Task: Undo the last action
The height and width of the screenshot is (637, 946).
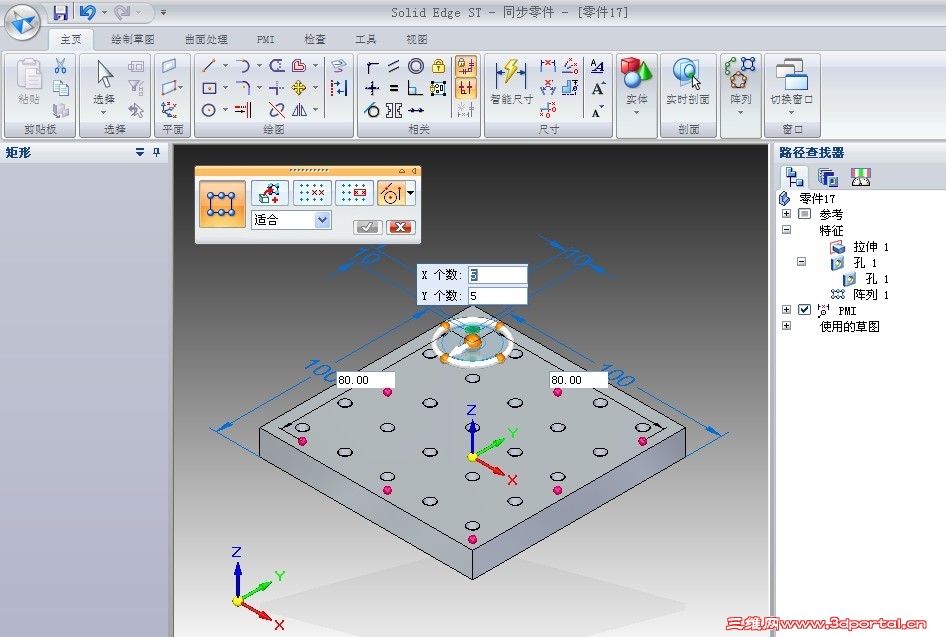Action: [87, 12]
